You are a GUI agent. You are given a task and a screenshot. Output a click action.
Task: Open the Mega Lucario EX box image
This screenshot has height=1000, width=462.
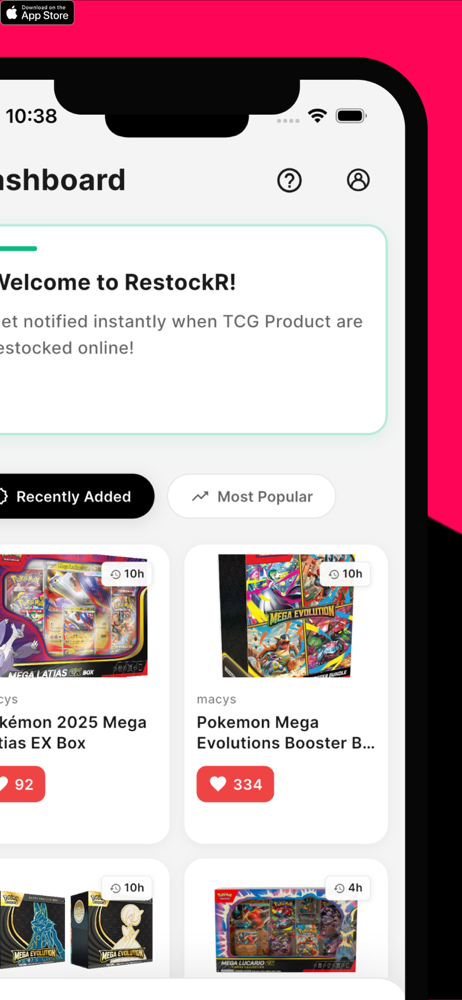click(286, 929)
